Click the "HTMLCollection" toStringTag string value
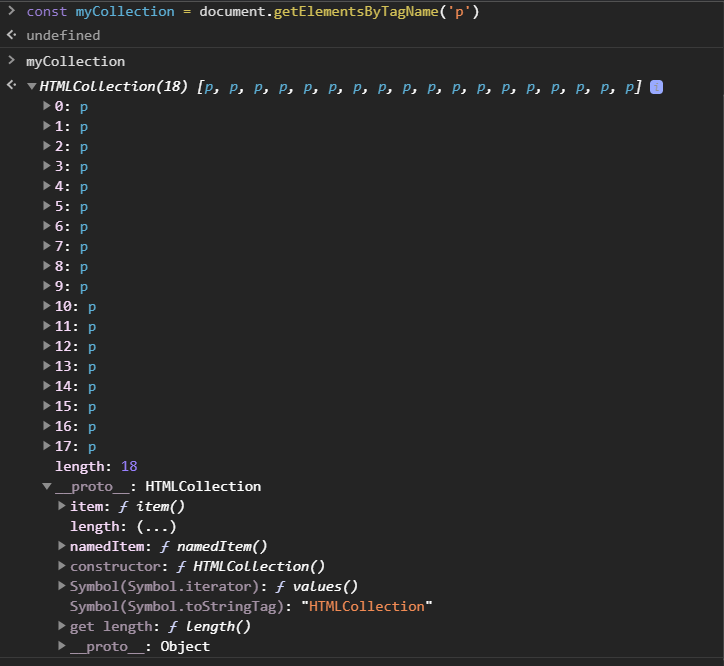Screen dimensions: 724x666 pos(366,606)
